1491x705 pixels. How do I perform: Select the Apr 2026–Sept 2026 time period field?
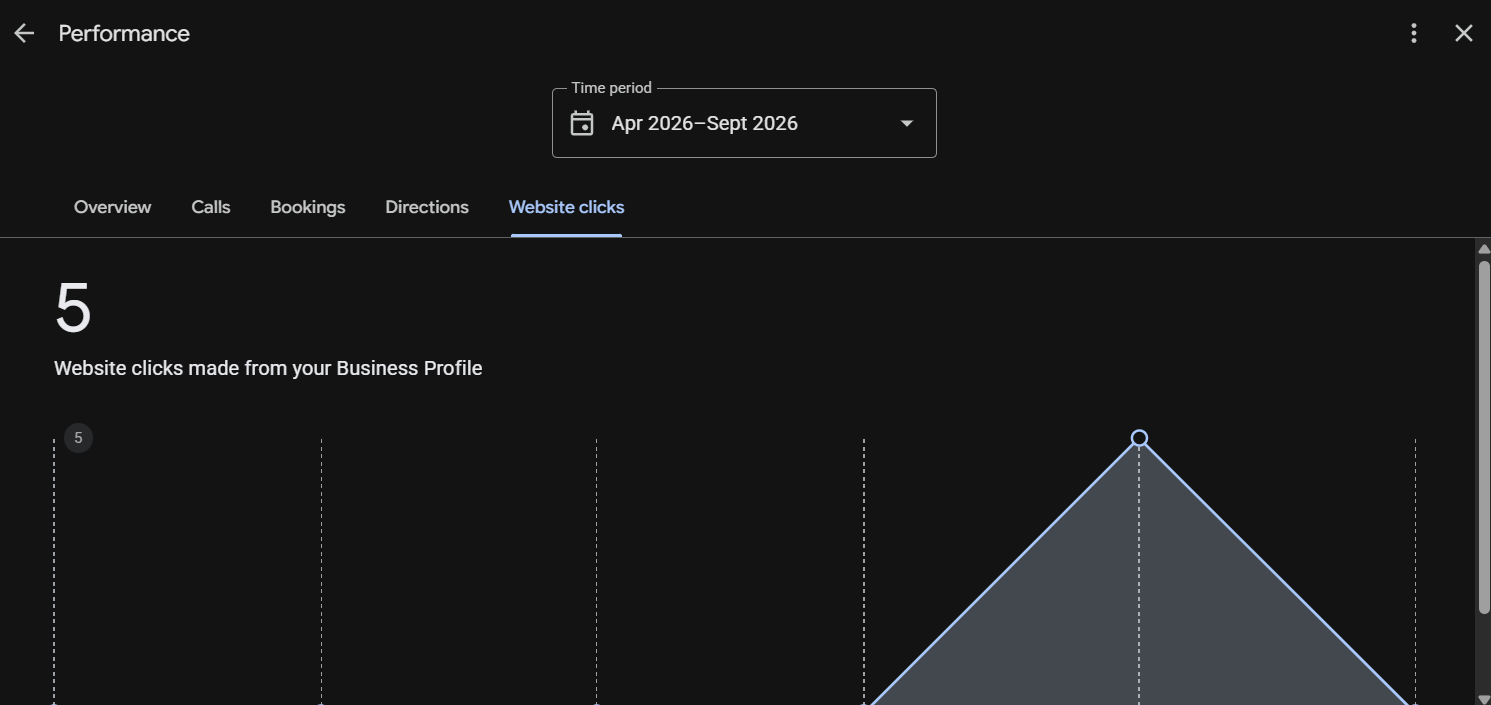click(744, 123)
